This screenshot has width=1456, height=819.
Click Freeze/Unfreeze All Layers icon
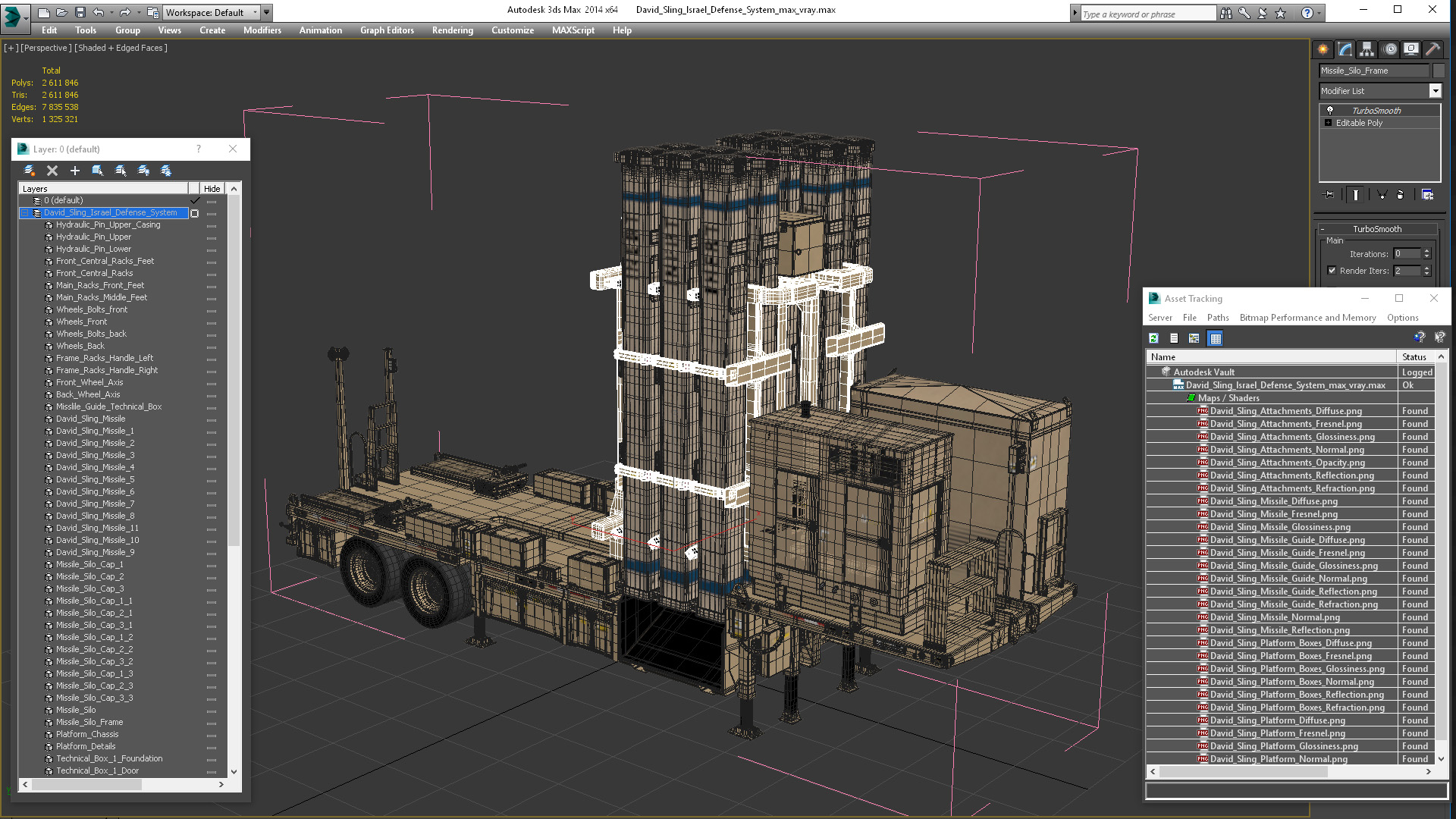point(166,171)
